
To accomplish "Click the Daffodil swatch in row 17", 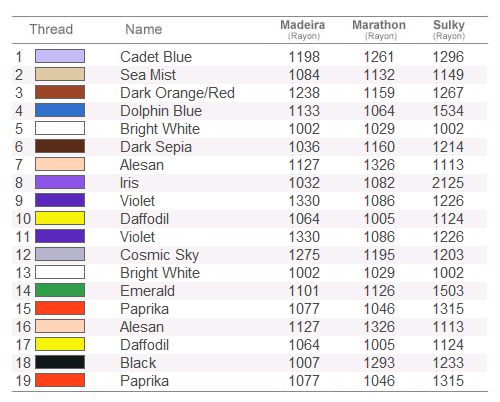I will 60,344.
